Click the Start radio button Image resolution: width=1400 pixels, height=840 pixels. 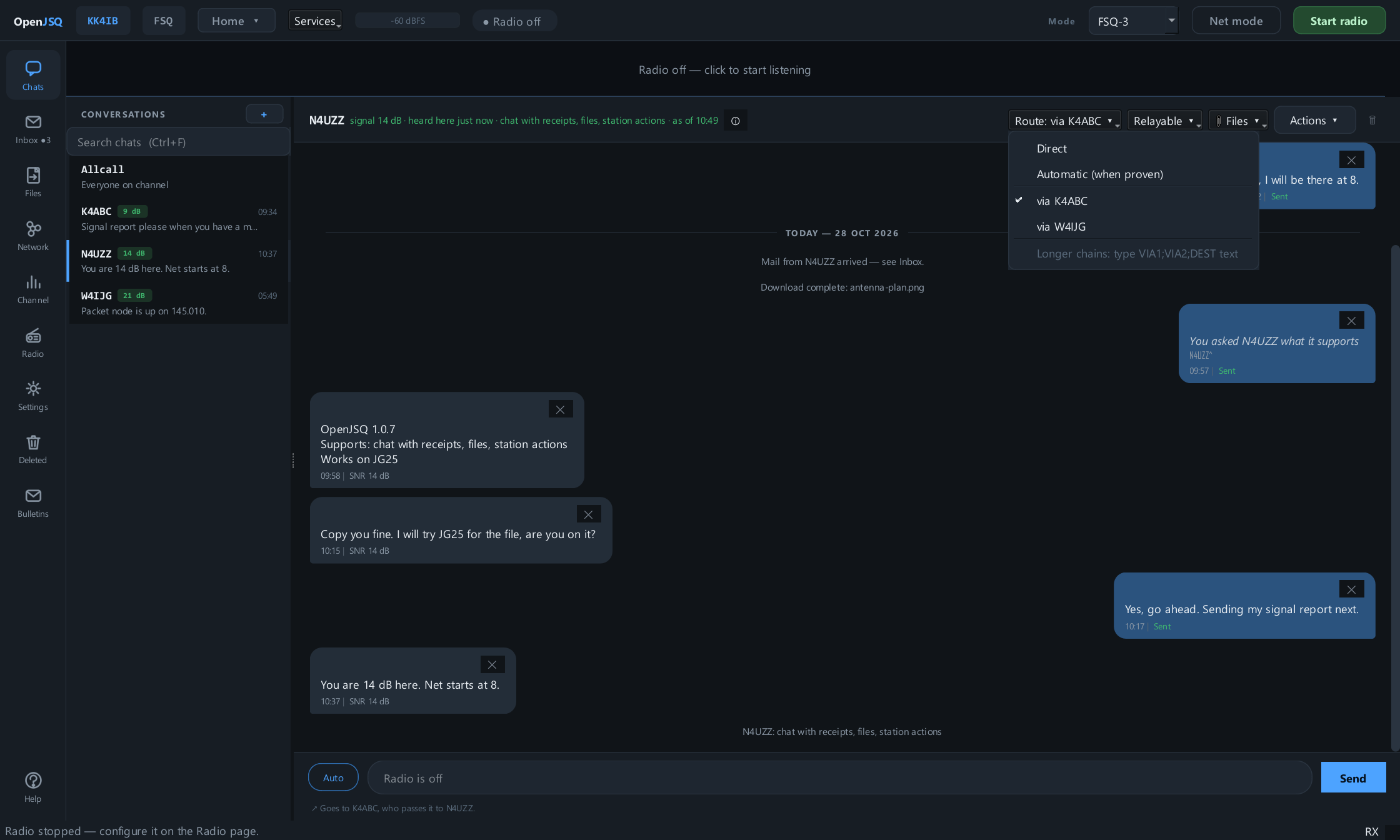pyautogui.click(x=1339, y=21)
